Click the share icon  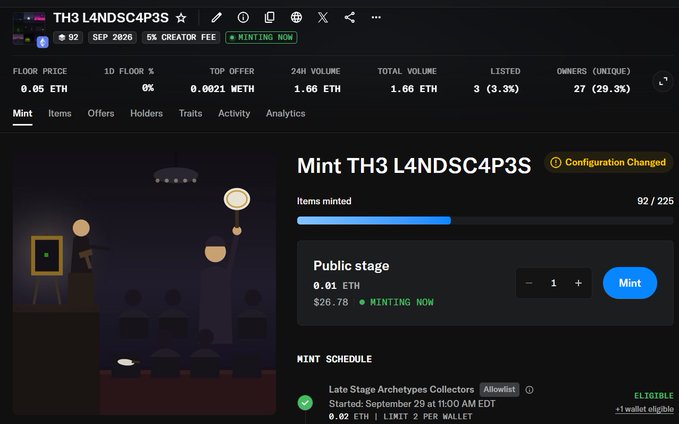[349, 17]
